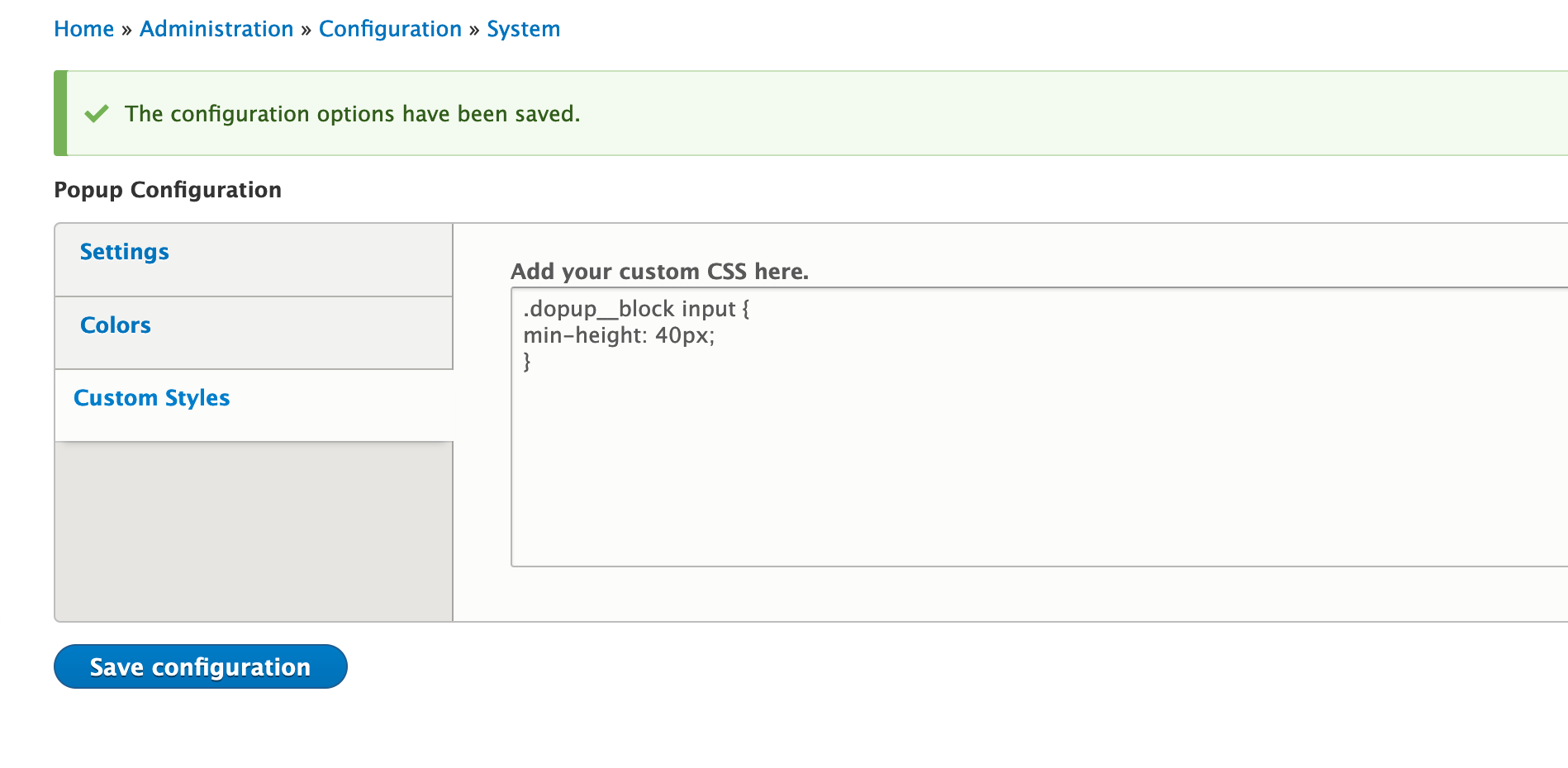Focus the custom CSS textarea

click(1039, 427)
